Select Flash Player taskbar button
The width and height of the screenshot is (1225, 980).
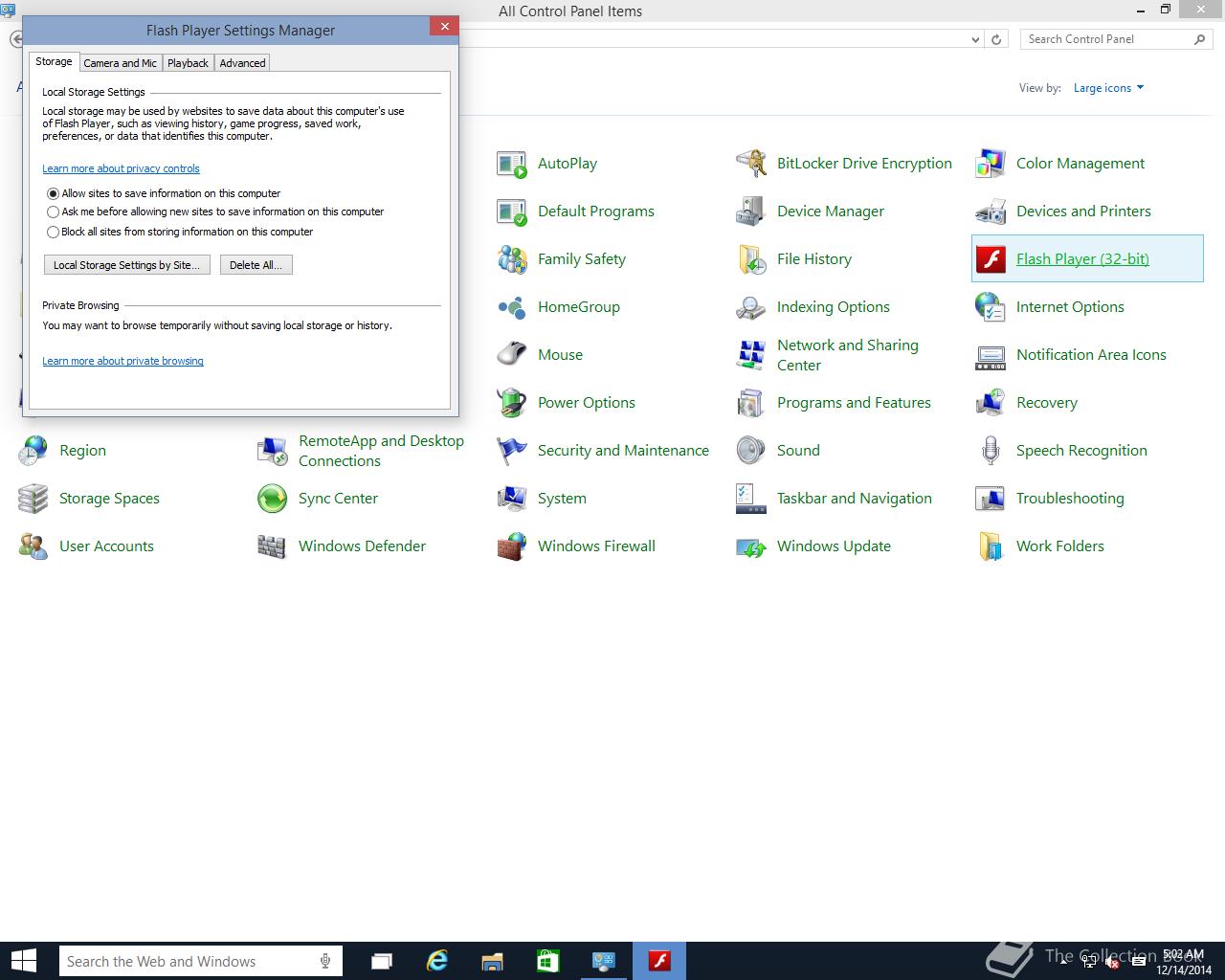tap(659, 961)
